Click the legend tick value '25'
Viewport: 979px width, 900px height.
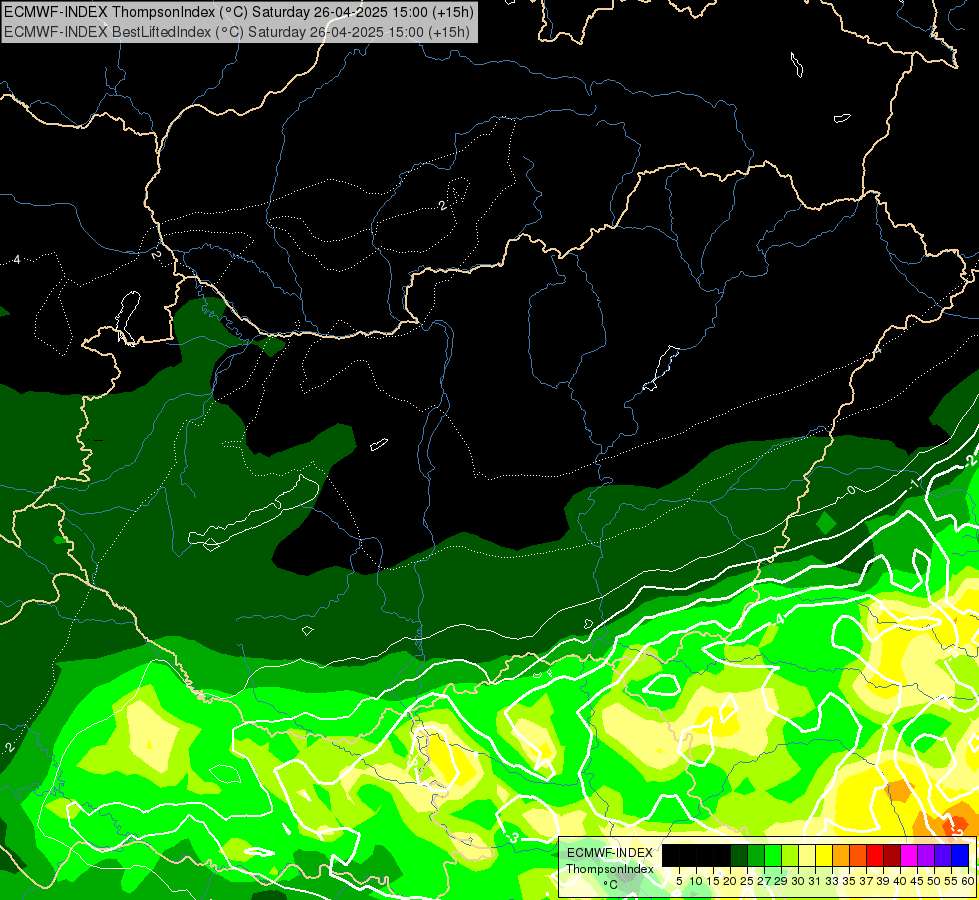[747, 881]
